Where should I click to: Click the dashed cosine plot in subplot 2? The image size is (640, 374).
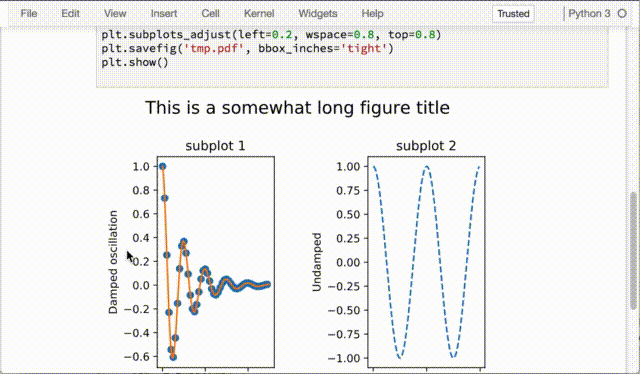point(426,262)
